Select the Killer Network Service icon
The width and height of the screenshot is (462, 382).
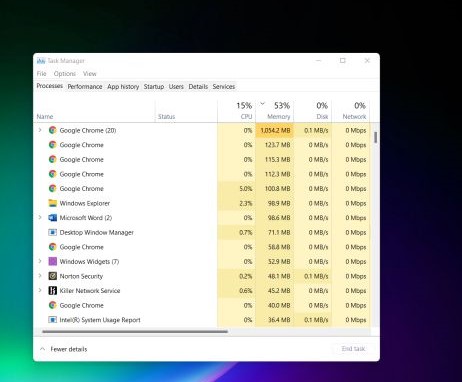click(53, 291)
